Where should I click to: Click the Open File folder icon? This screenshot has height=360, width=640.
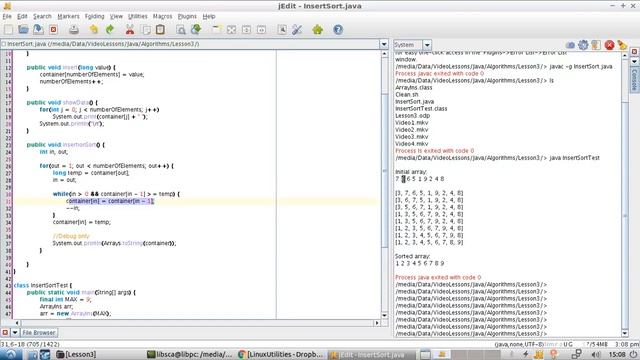23,29
